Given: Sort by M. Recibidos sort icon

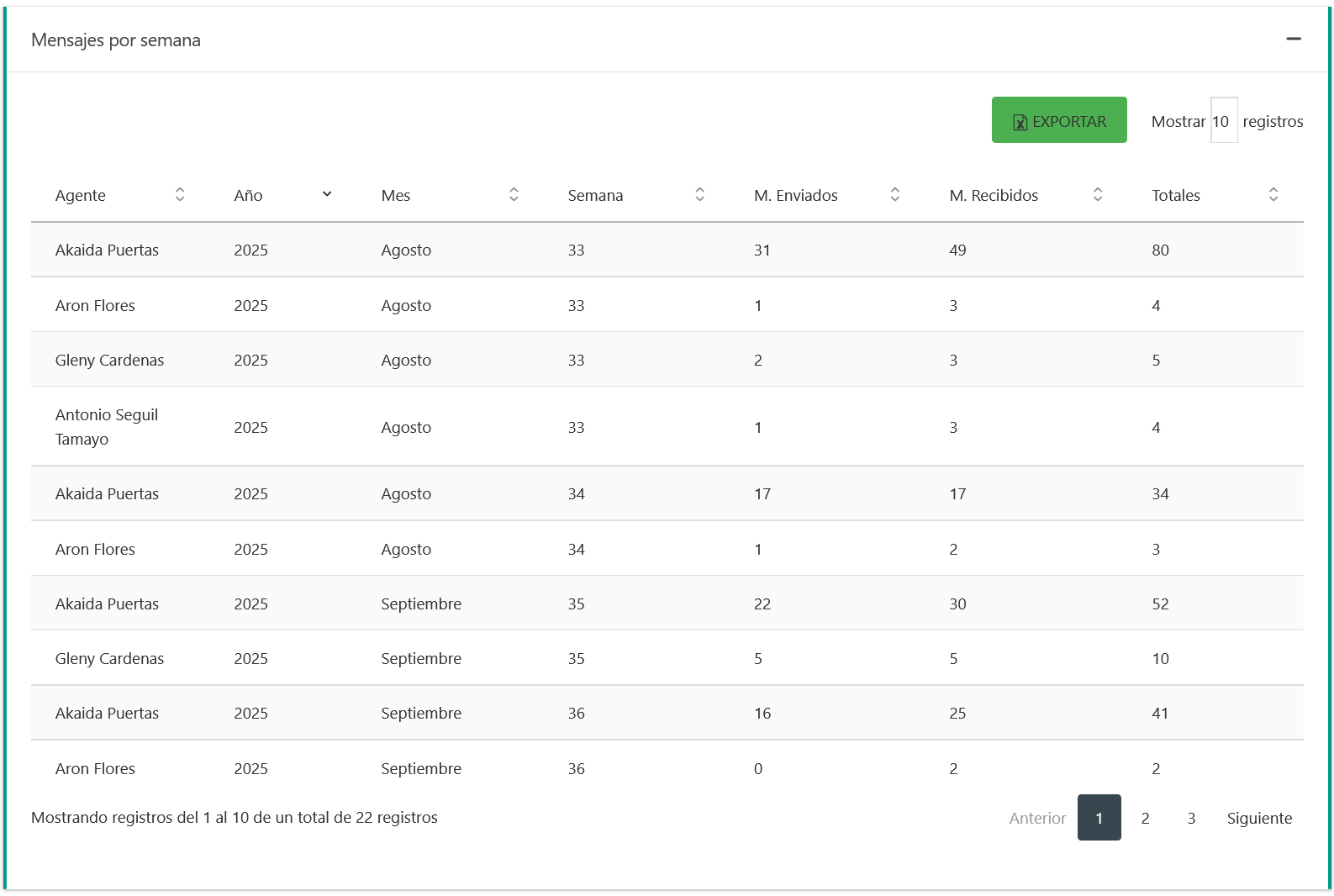Looking at the screenshot, I should pyautogui.click(x=1097, y=195).
